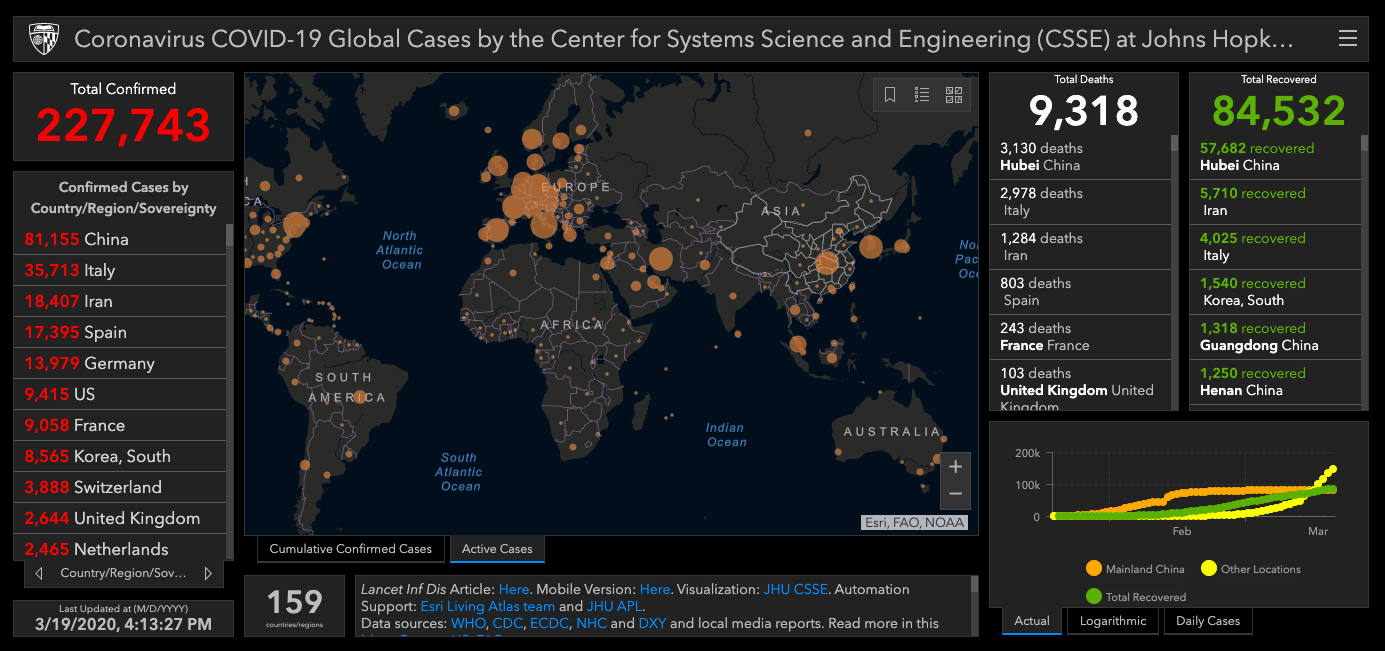Open the NHC data source link
1385x651 pixels.
tap(591, 623)
